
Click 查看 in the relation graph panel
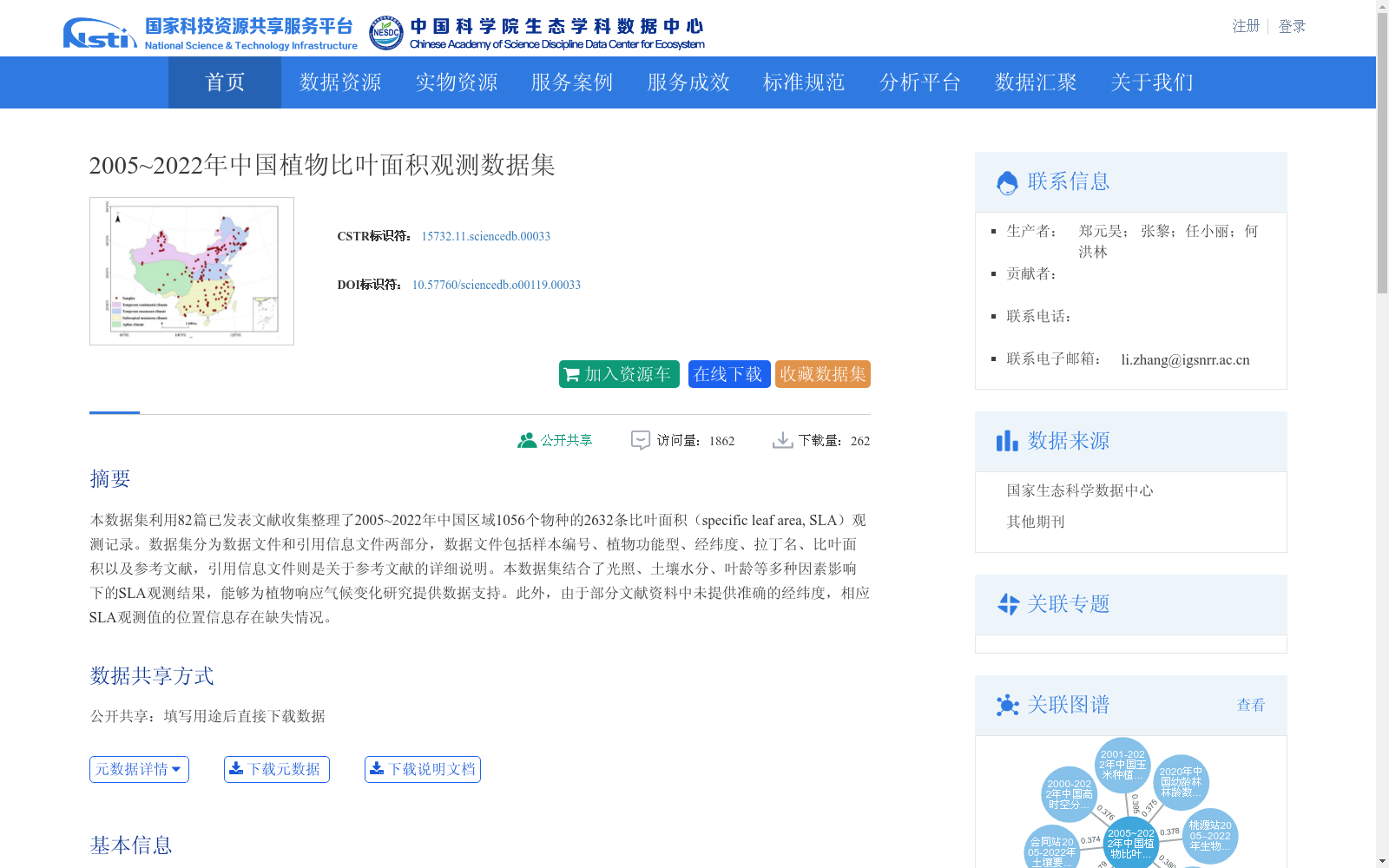[x=1251, y=705]
